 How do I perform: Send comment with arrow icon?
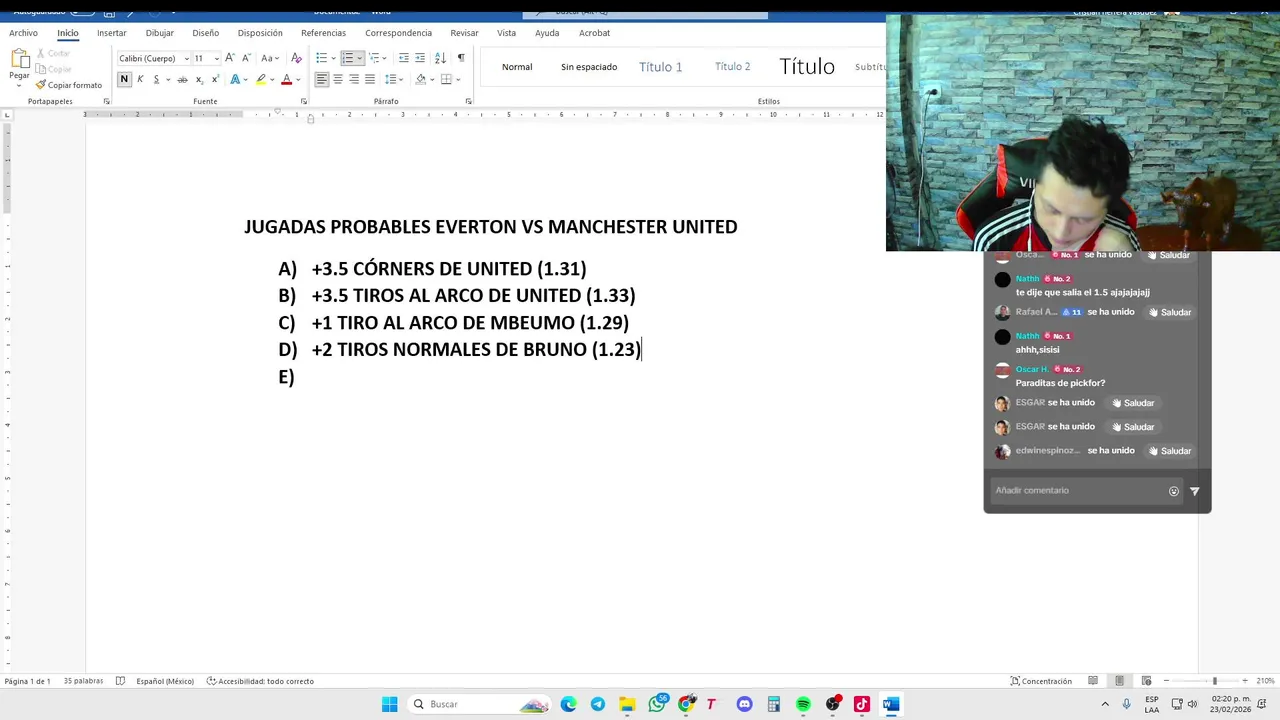tap(1194, 491)
